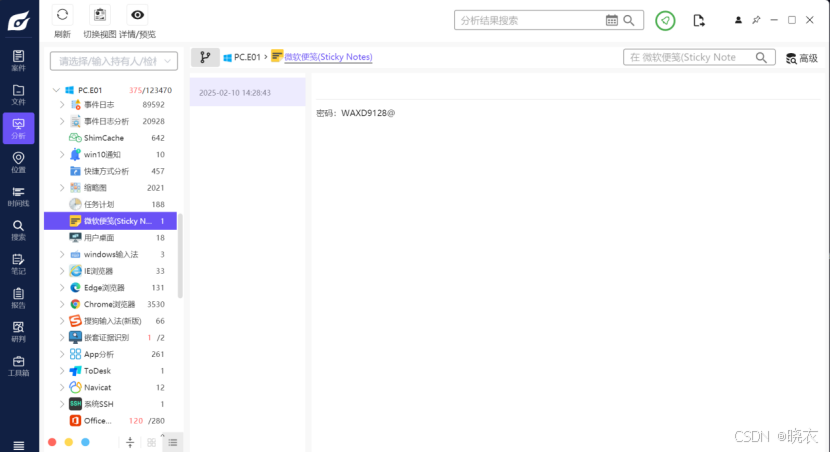Viewport: 830px width, 452px height.
Task: Collapse the PC.E01 tree node
Action: (x=56, y=90)
